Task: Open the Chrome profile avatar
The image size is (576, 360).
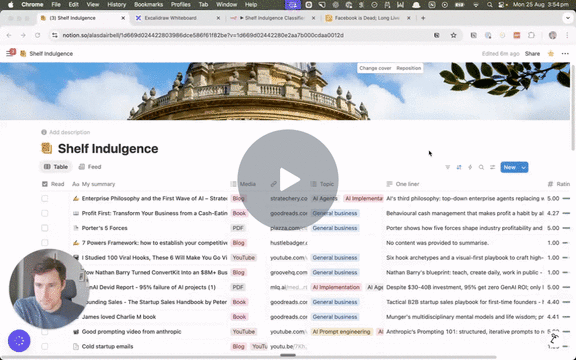Action: pyautogui.click(x=552, y=35)
